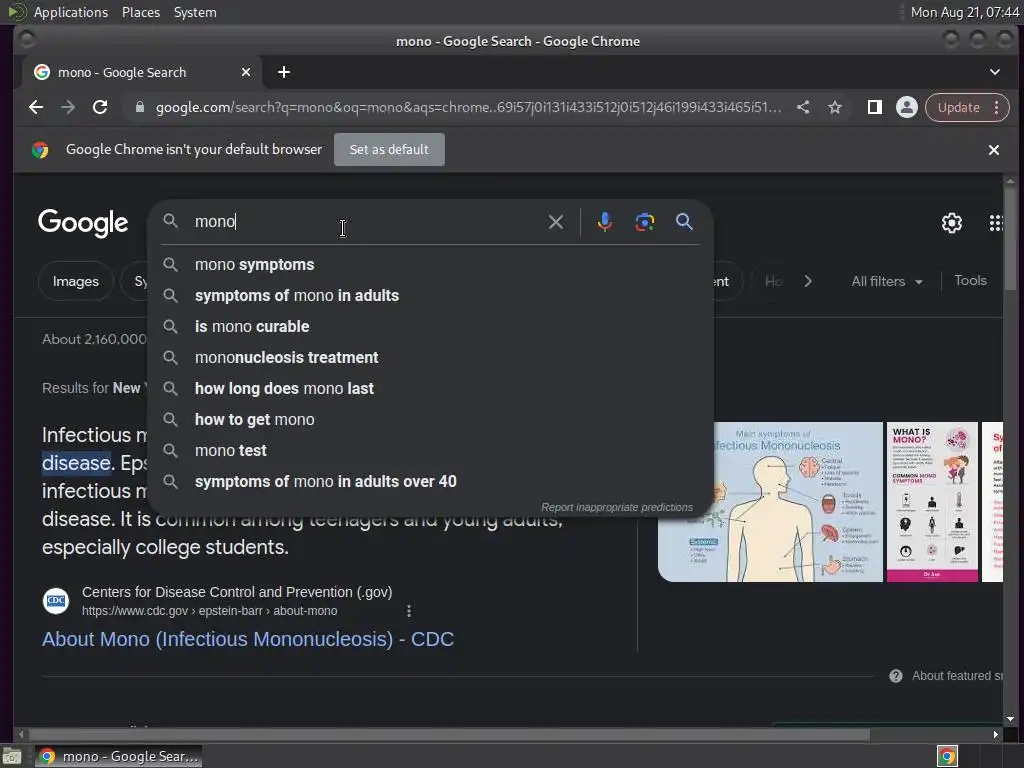Choose 'how long does mono last' suggestion

click(x=431, y=389)
